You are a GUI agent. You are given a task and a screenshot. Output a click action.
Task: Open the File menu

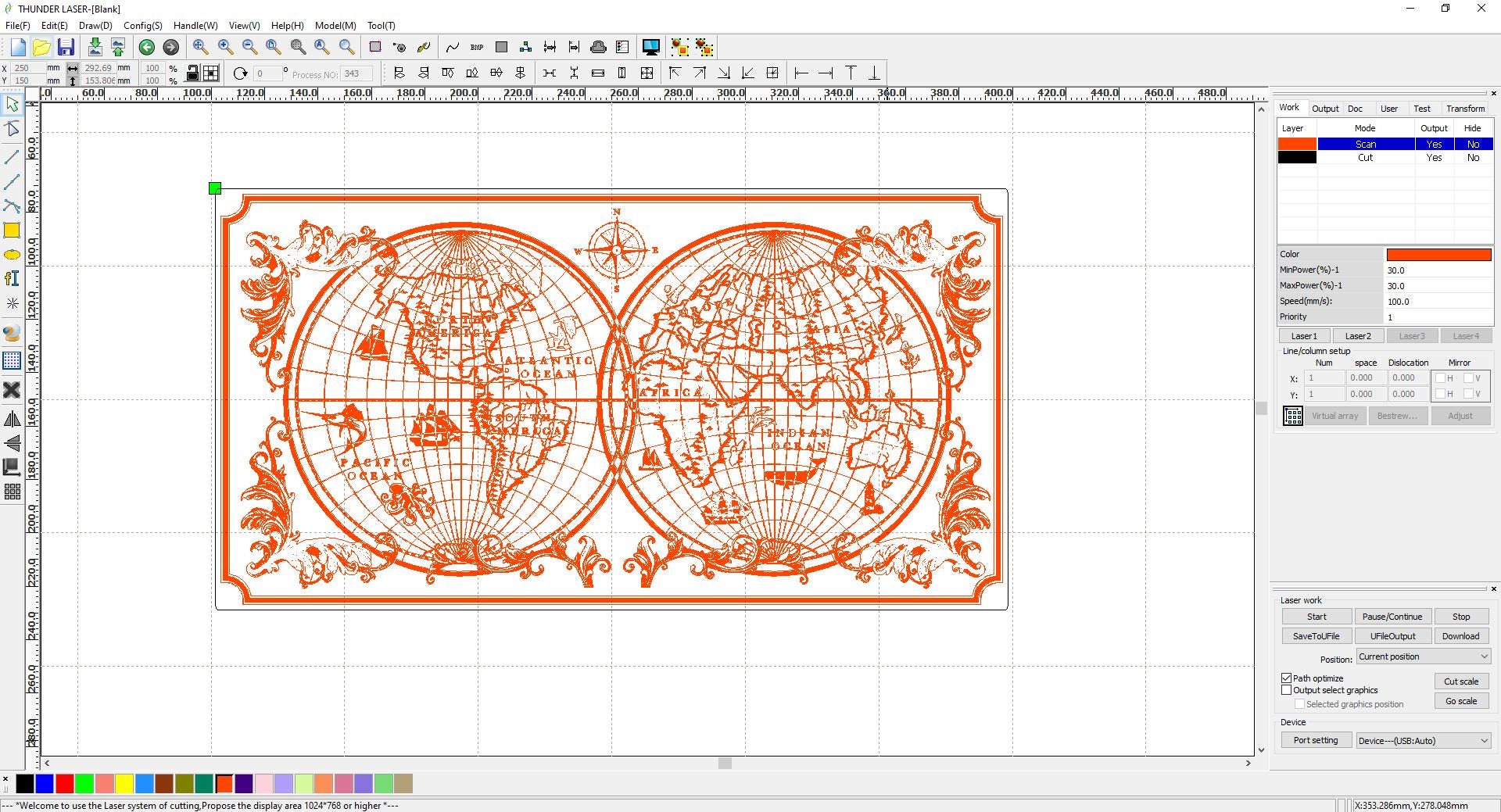17,26
